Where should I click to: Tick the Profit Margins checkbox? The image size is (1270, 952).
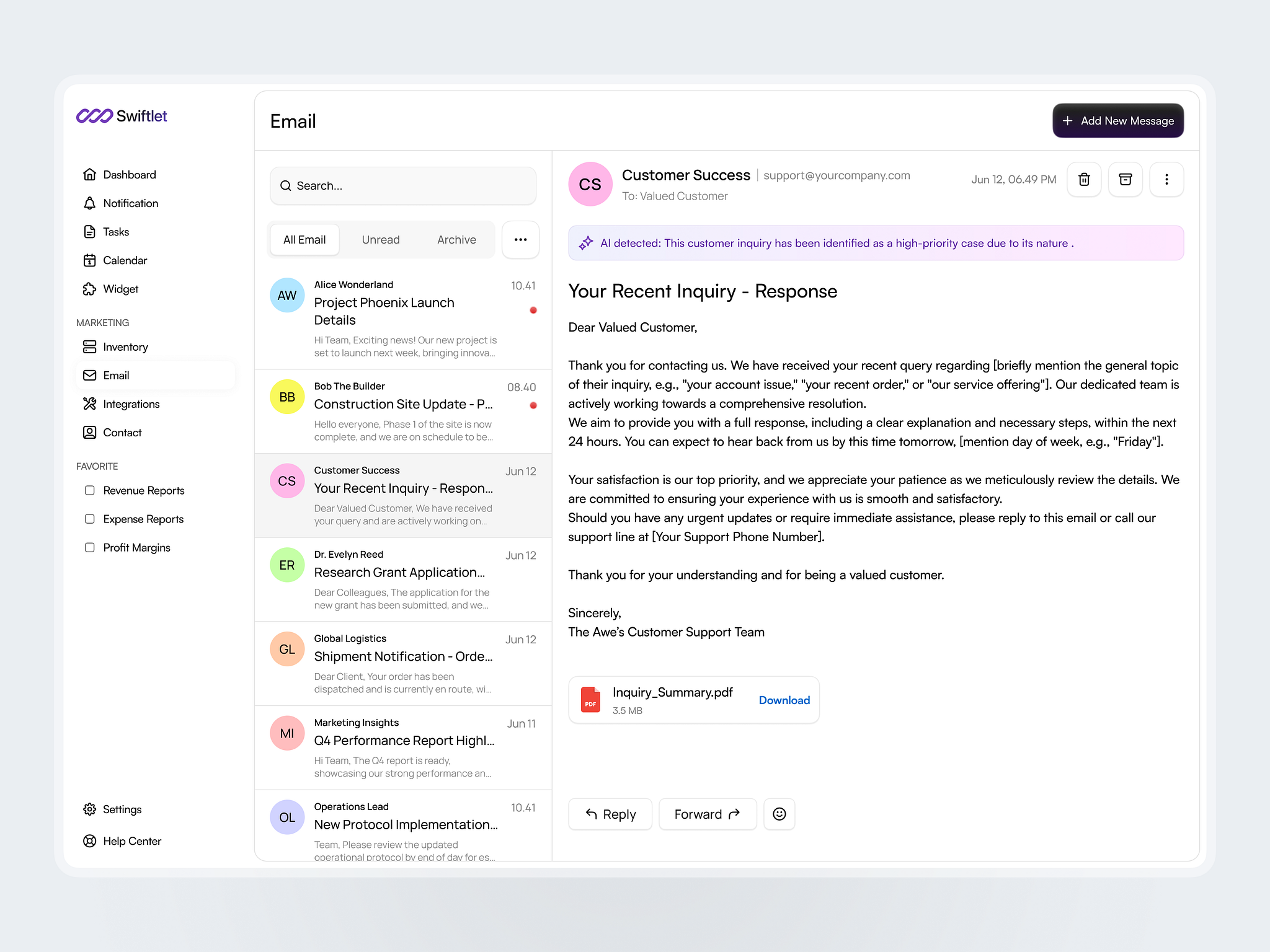(x=90, y=547)
